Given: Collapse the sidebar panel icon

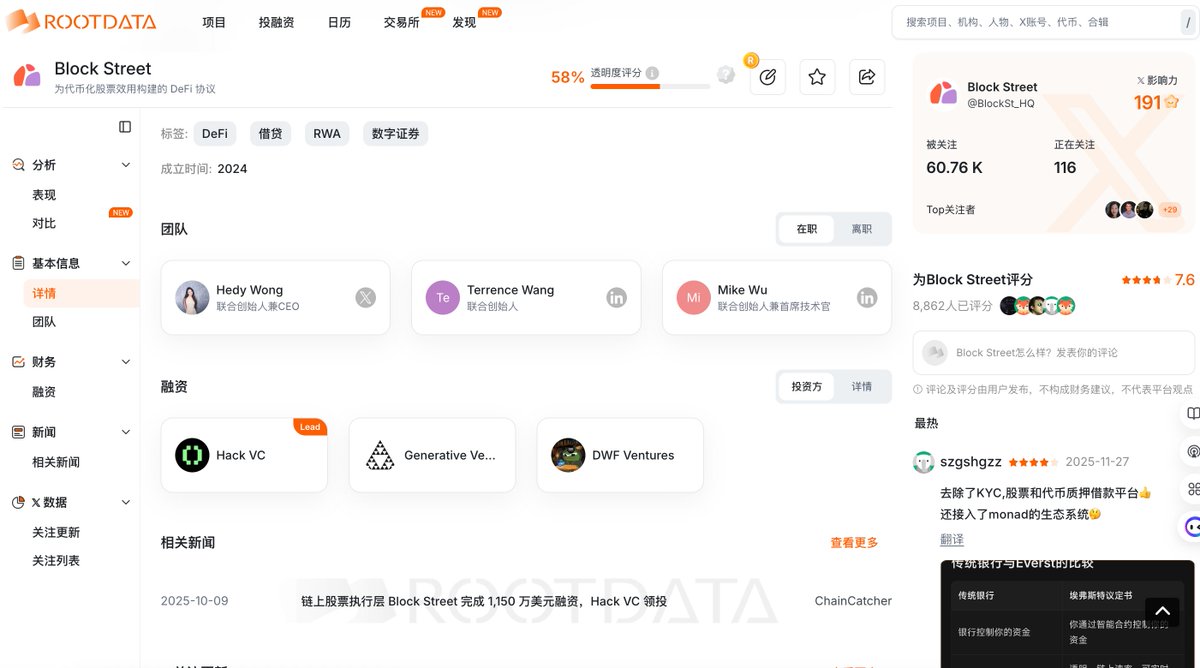Looking at the screenshot, I should click(125, 127).
